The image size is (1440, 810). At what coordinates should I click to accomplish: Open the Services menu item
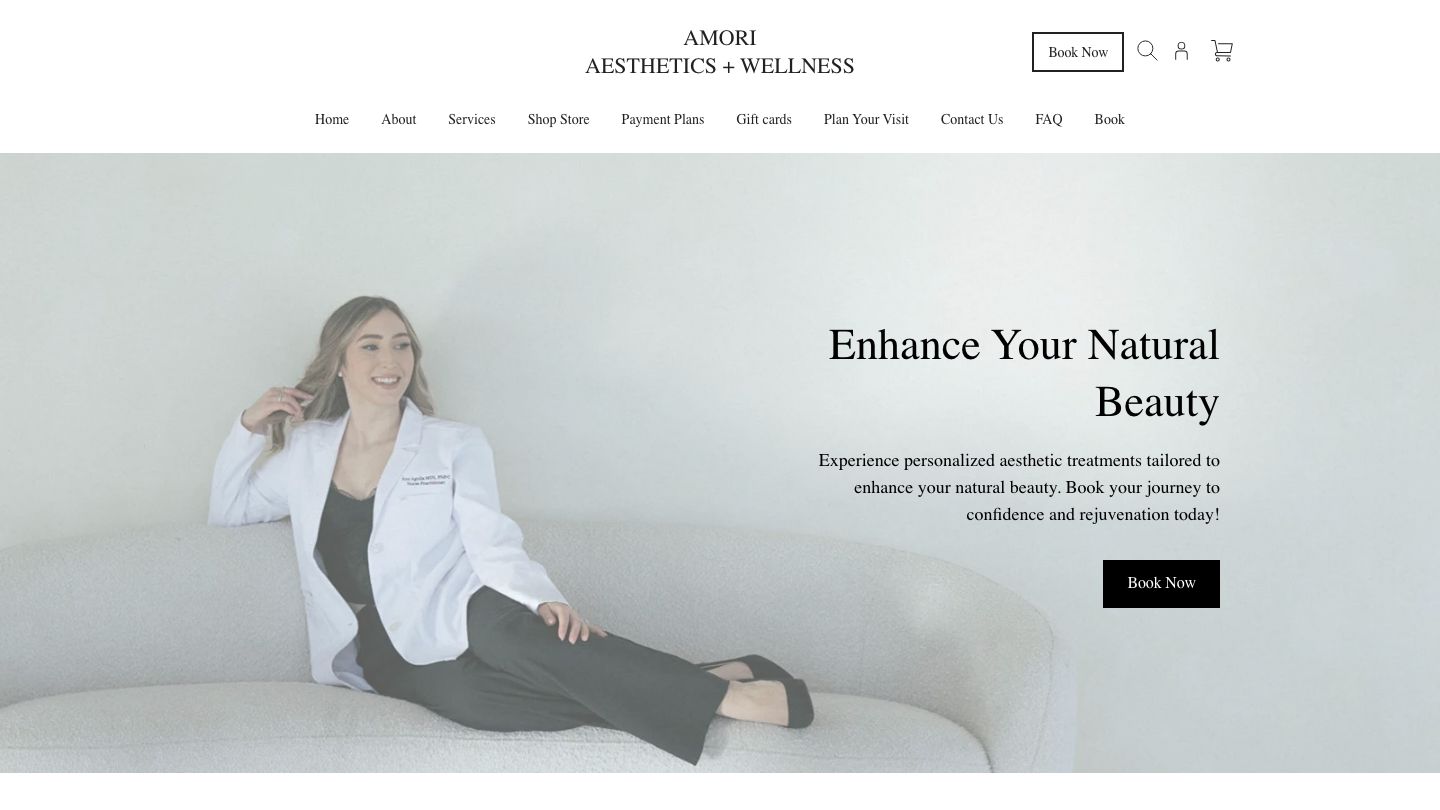click(x=472, y=120)
